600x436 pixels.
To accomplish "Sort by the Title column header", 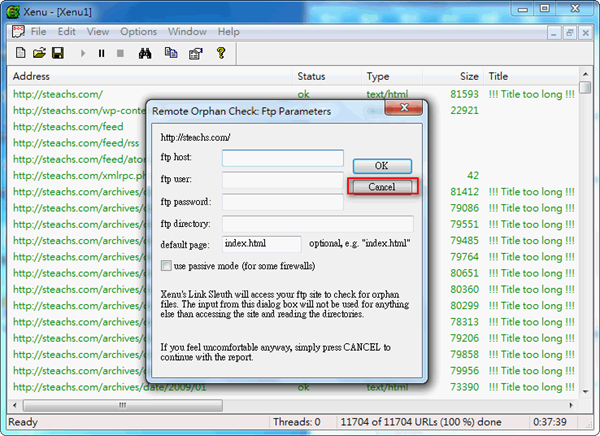I will [x=531, y=76].
